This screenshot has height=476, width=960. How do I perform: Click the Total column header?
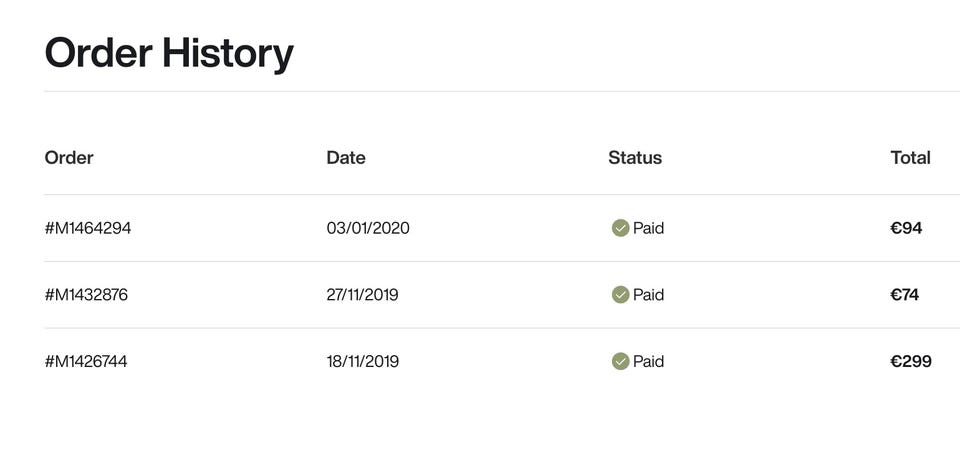point(910,157)
